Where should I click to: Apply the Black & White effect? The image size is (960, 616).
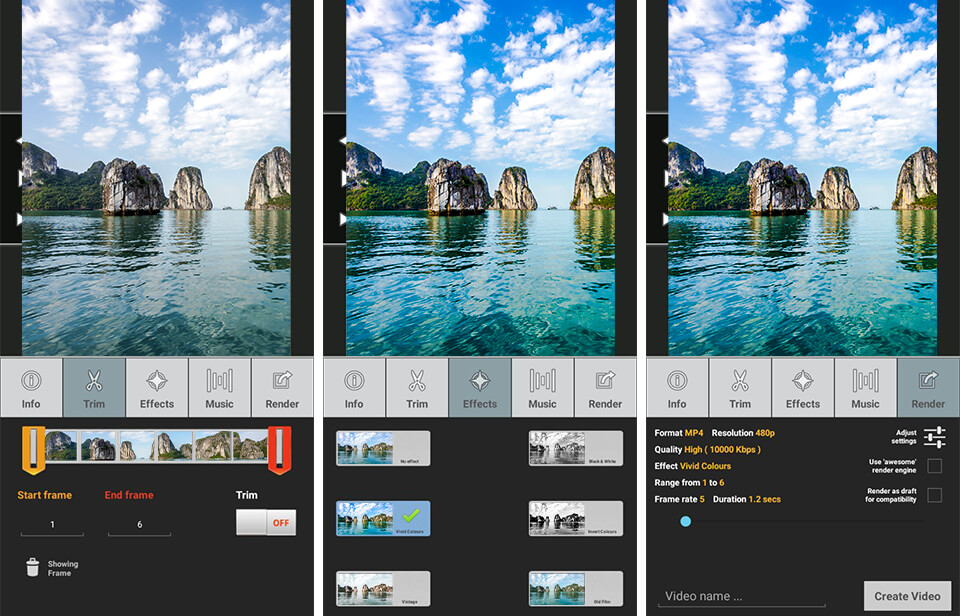click(575, 448)
